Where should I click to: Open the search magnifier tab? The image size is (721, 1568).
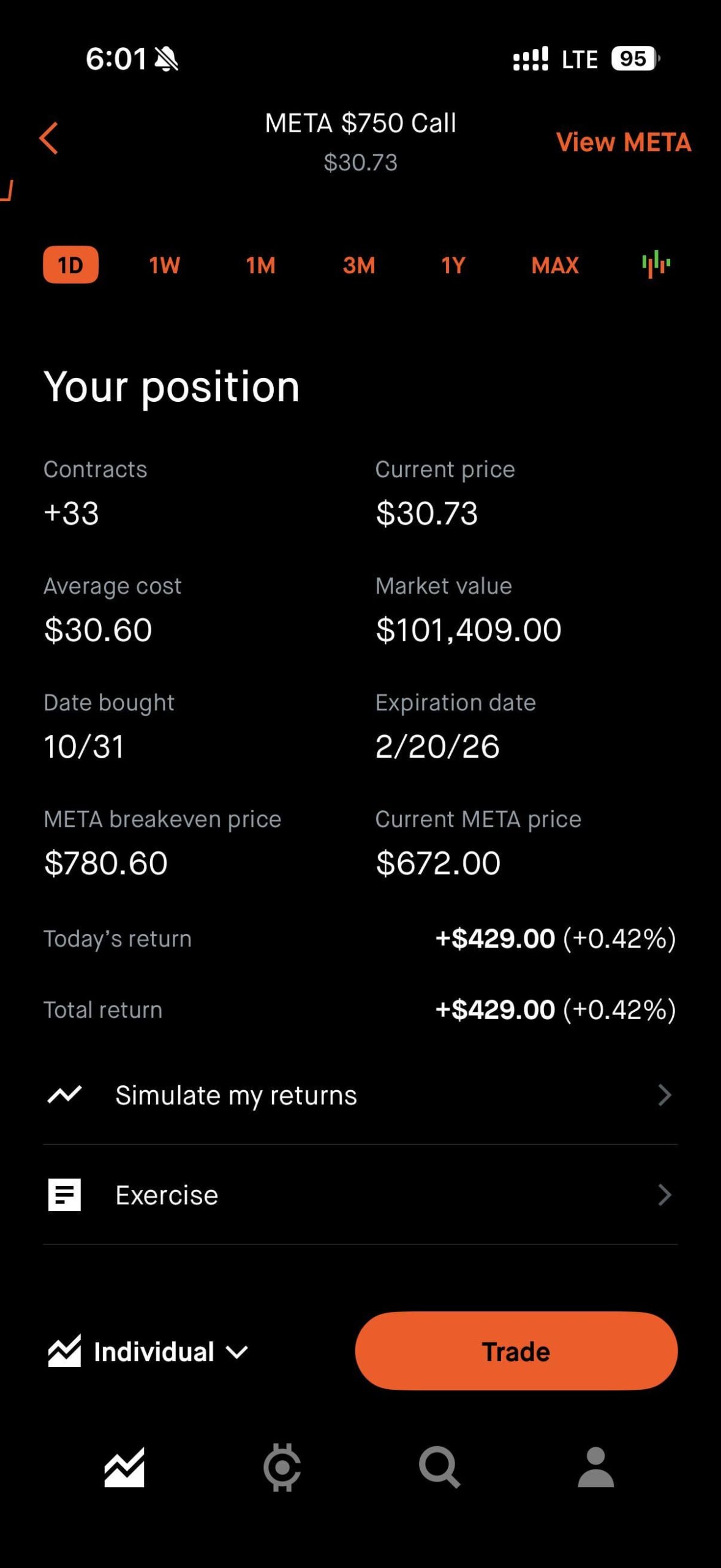pos(439,1468)
